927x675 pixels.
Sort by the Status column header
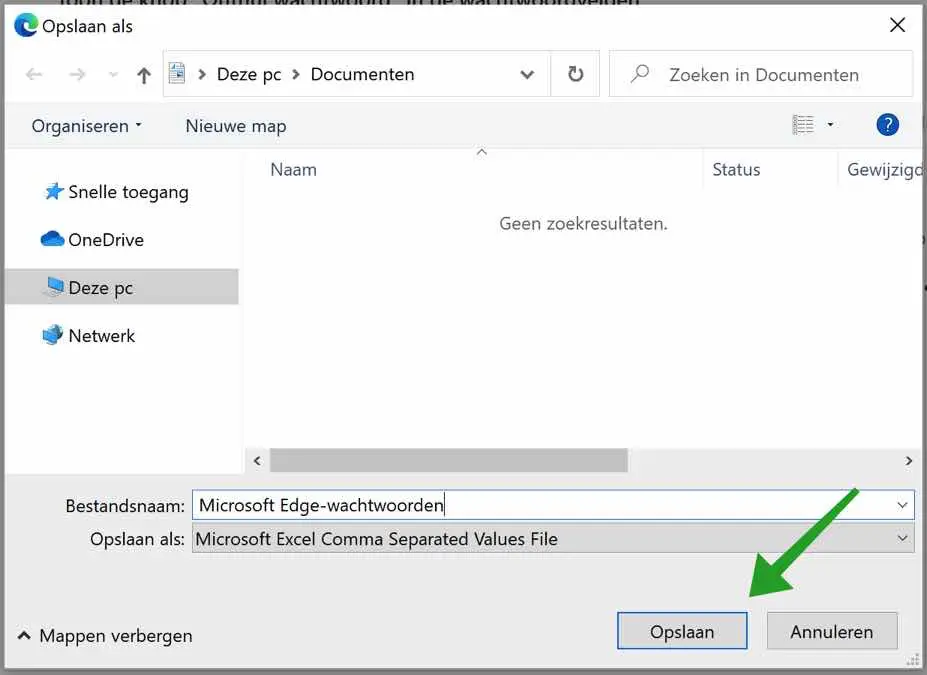pyautogui.click(x=736, y=170)
